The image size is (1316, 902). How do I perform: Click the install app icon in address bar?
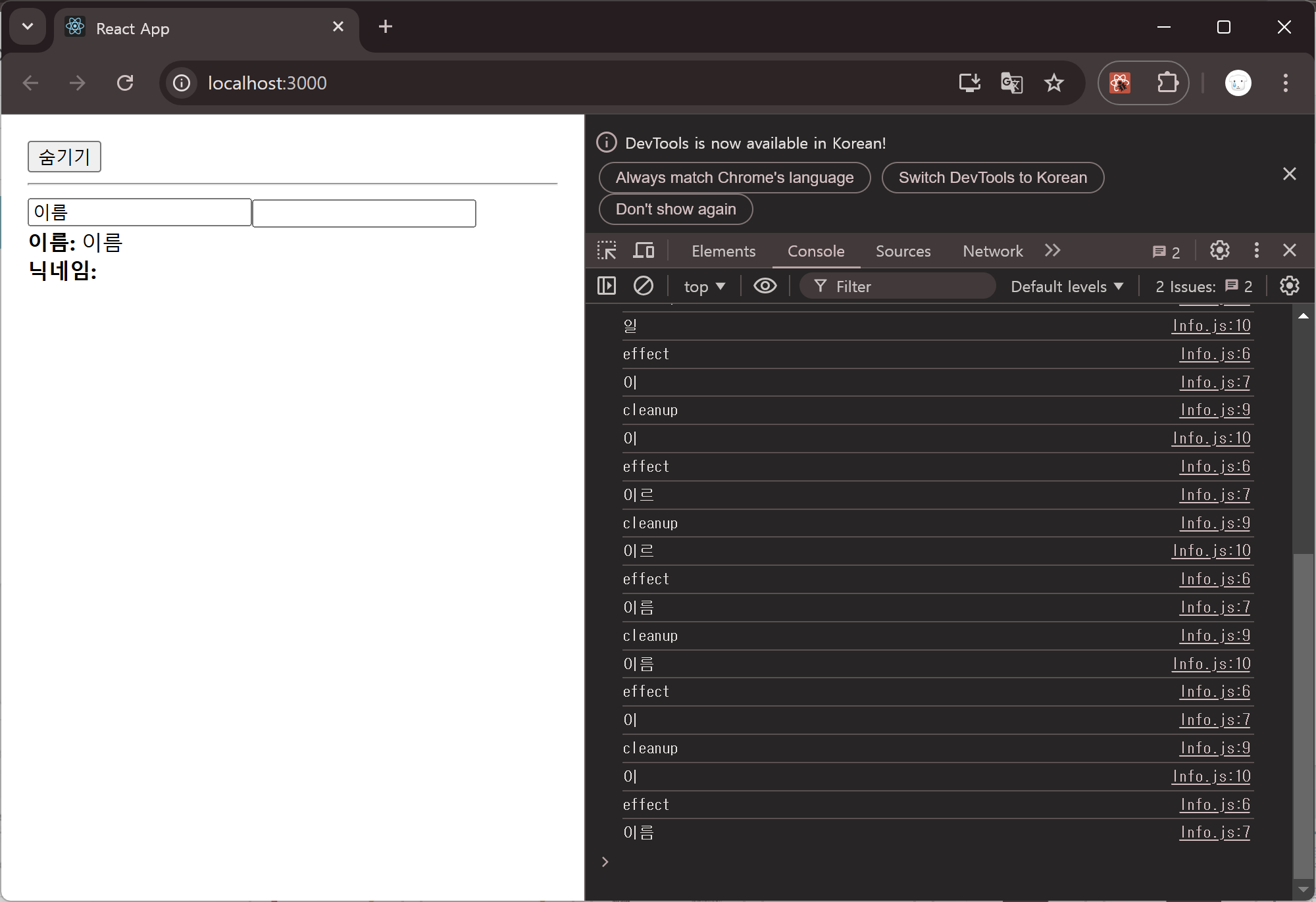969,83
